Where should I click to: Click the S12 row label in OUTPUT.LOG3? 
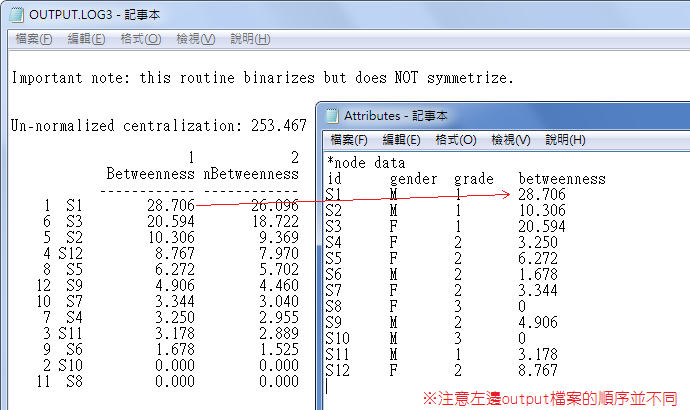(x=70, y=253)
